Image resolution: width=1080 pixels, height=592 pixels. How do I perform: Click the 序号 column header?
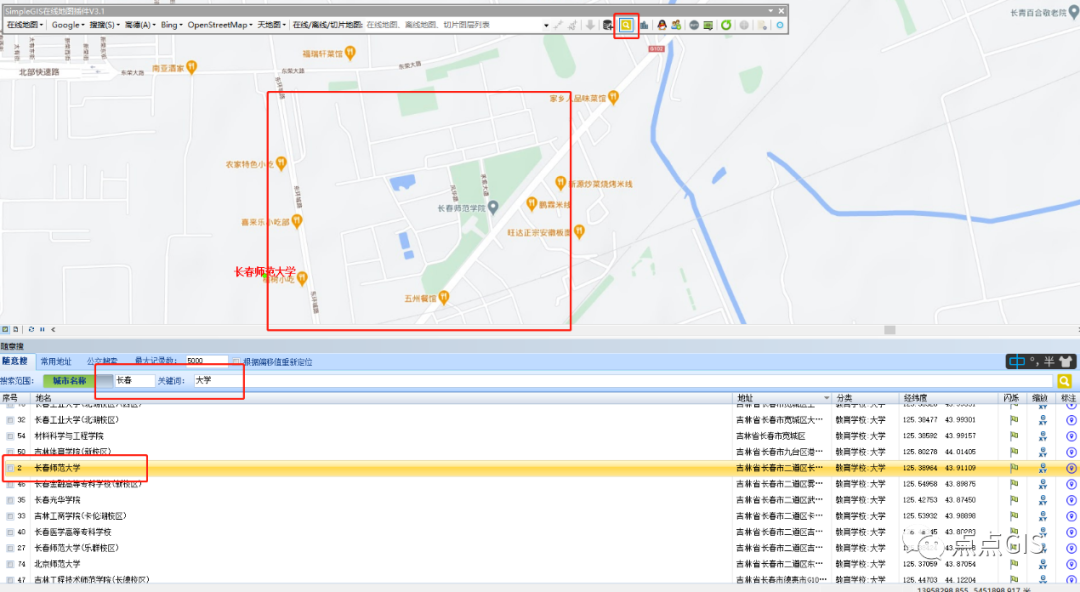pyautogui.click(x=15, y=398)
